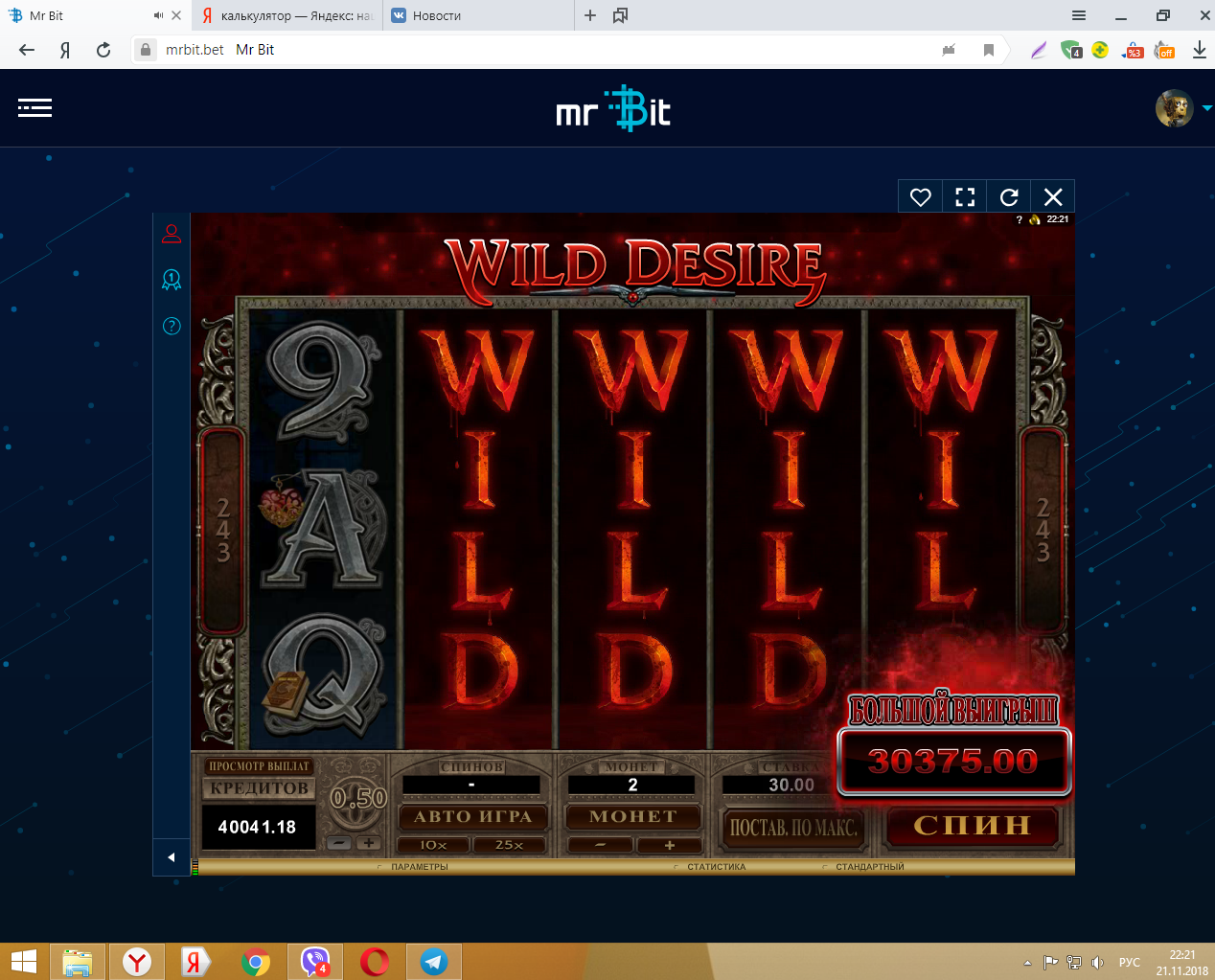Increase number of coins with plus
Viewport: 1215px width, 980px height.
669,845
